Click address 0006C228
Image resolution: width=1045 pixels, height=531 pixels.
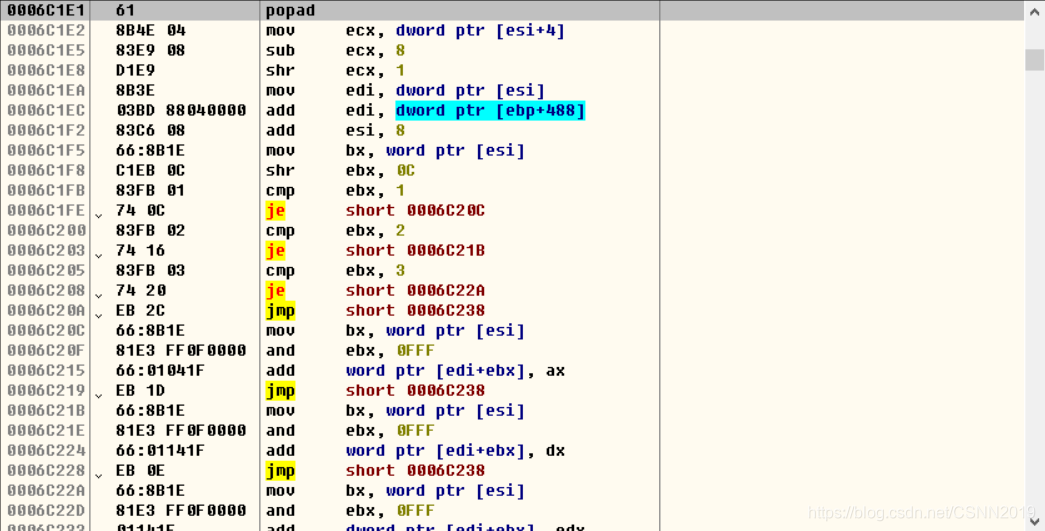click(47, 470)
